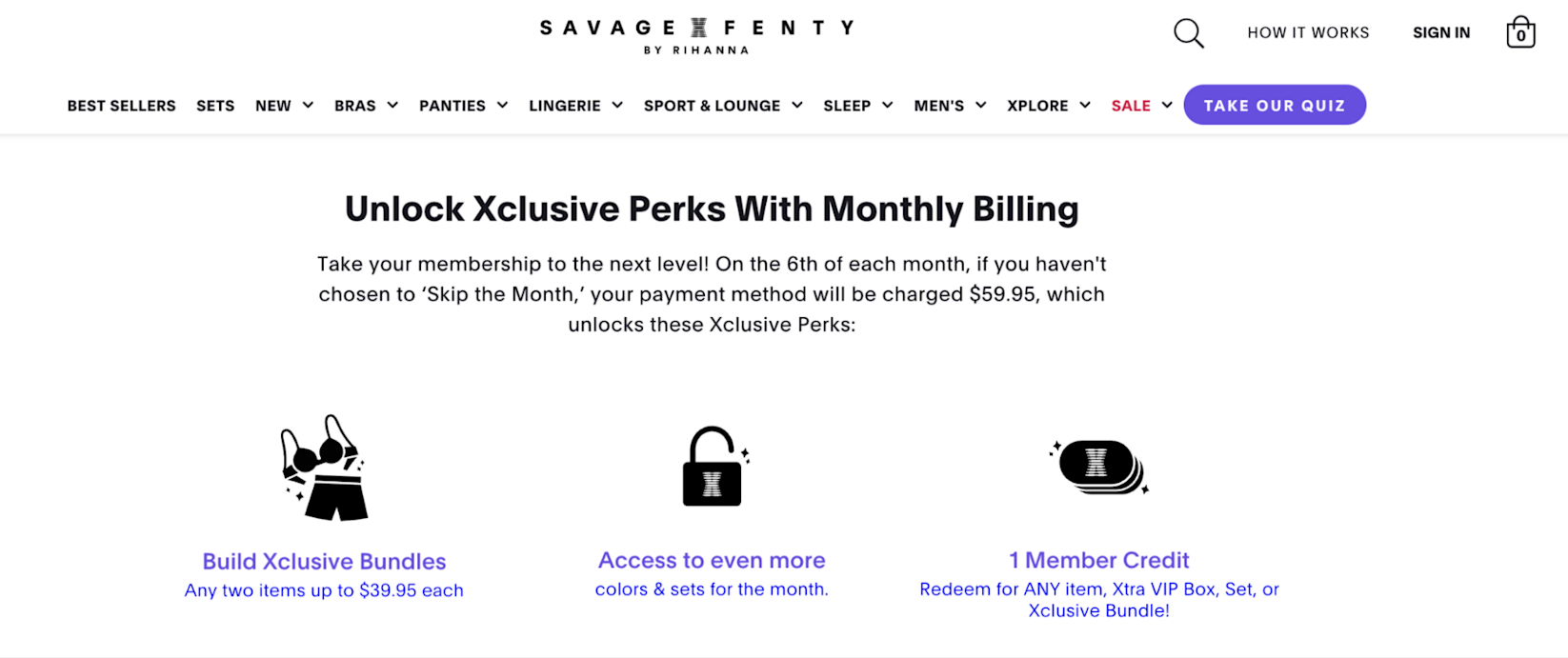The width and height of the screenshot is (1568, 658).
Task: Click the unlocked padlock icon
Action: tap(712, 467)
